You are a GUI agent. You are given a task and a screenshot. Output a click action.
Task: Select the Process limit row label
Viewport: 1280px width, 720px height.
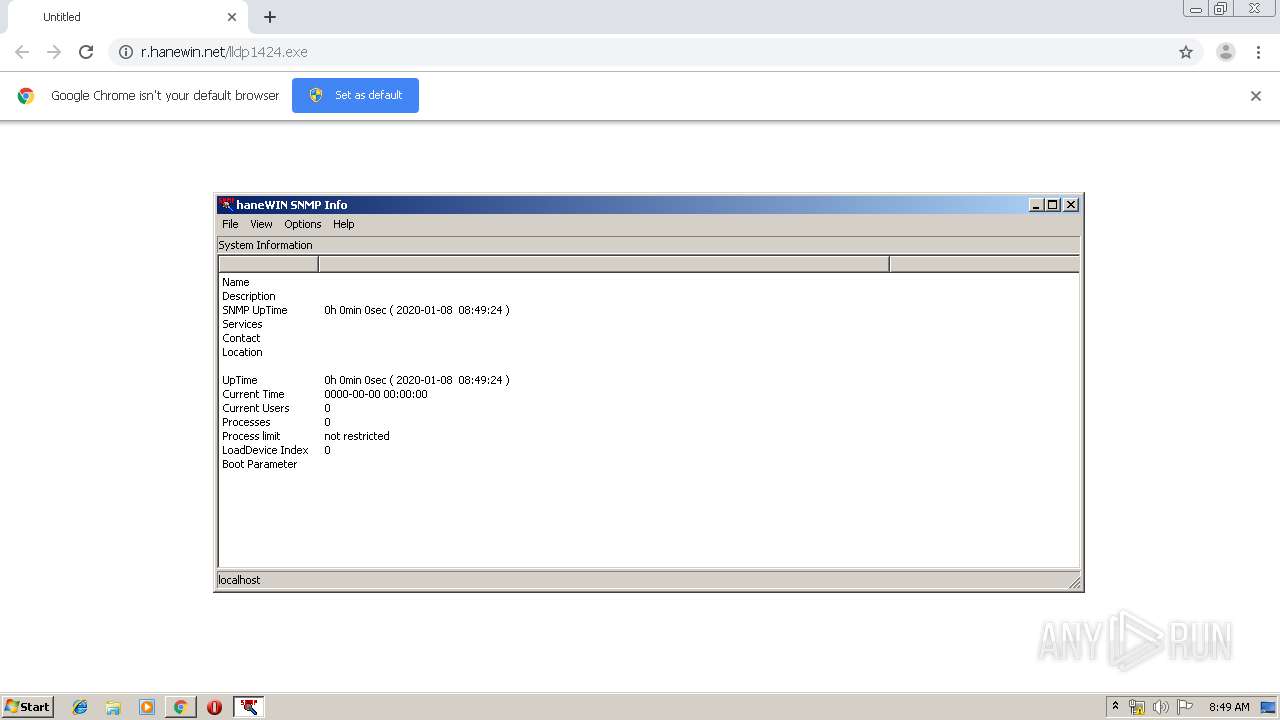pos(251,436)
